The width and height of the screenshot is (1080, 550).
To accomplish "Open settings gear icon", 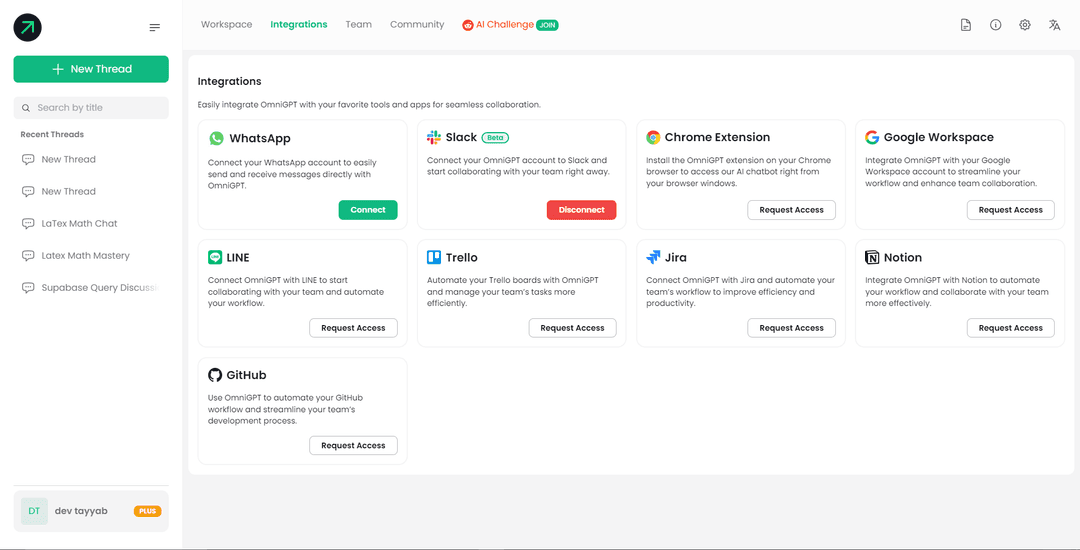I will tap(1025, 25).
